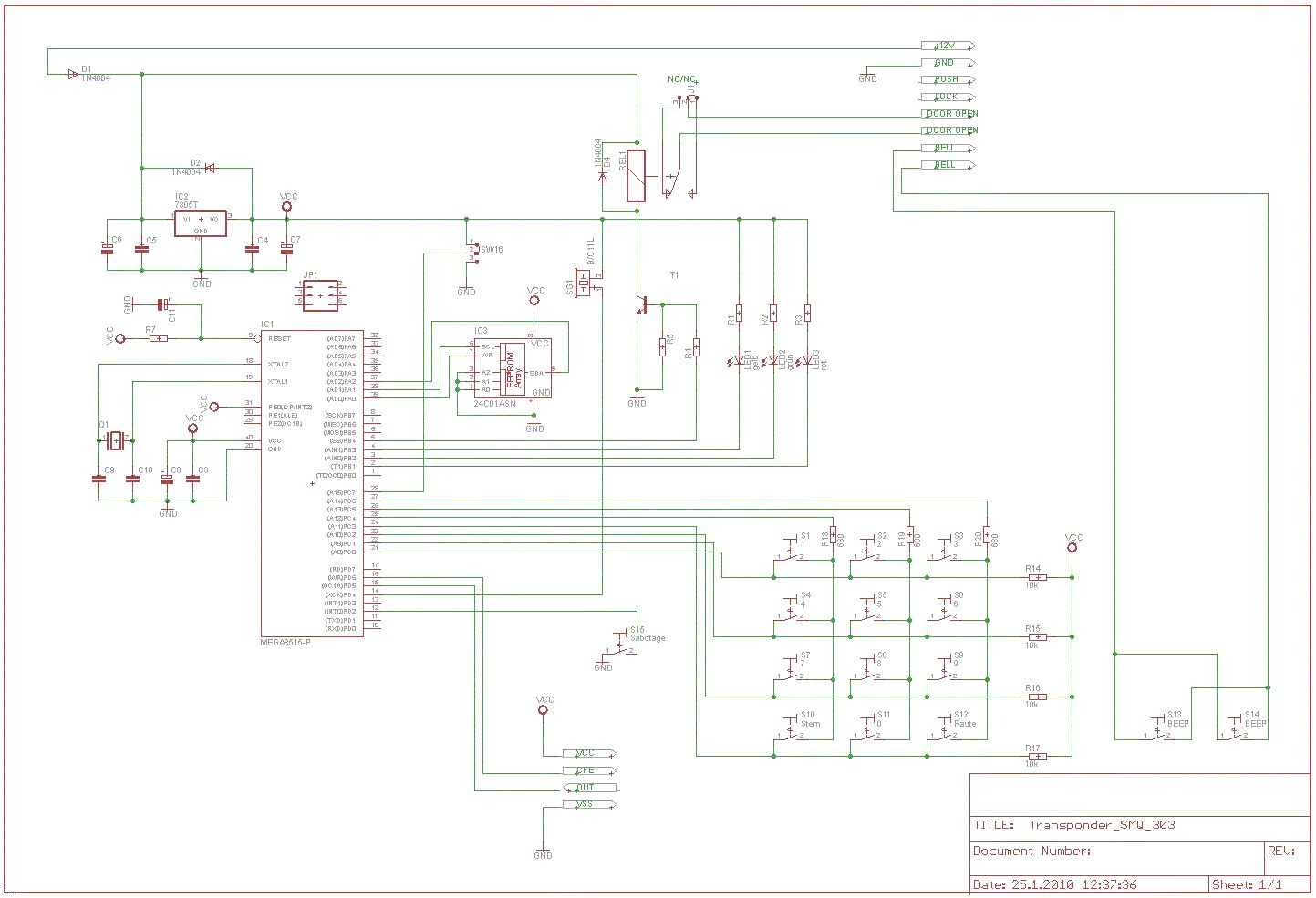Click LED1 symbol labeled gelb
This screenshot has width=1316, height=898.
coord(738,361)
